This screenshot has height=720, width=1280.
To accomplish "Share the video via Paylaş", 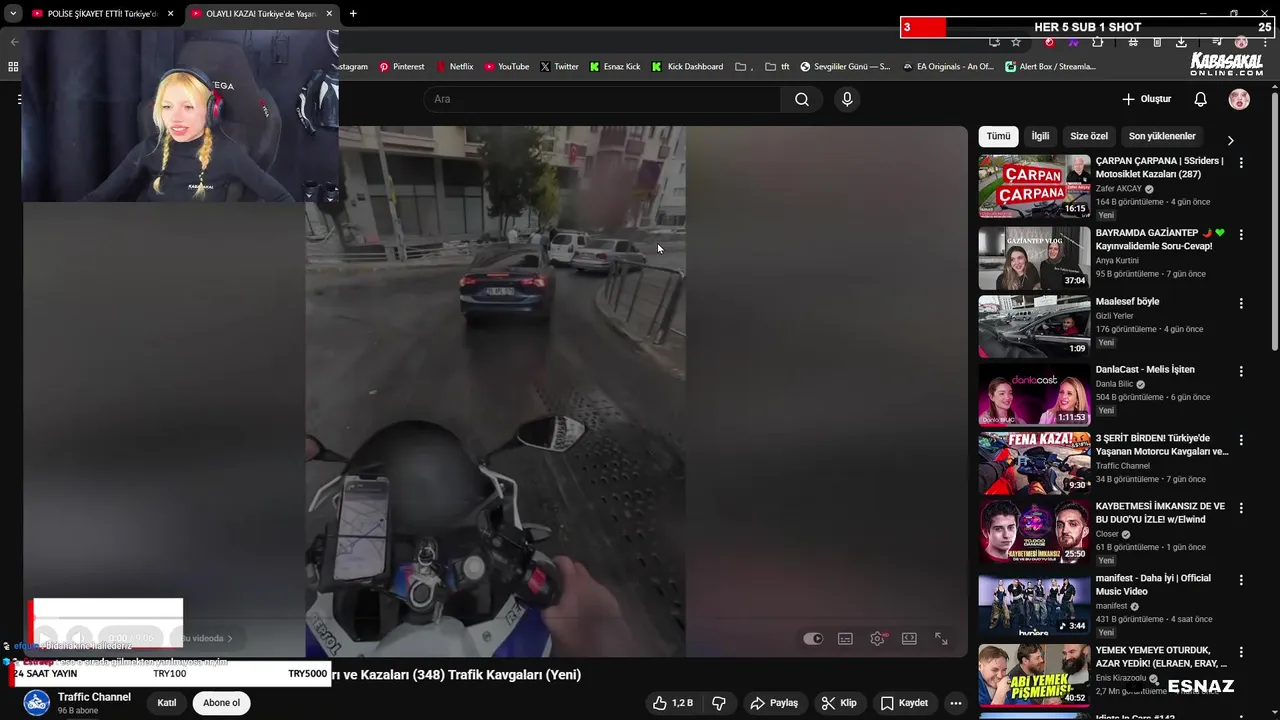I will pyautogui.click(x=774, y=703).
